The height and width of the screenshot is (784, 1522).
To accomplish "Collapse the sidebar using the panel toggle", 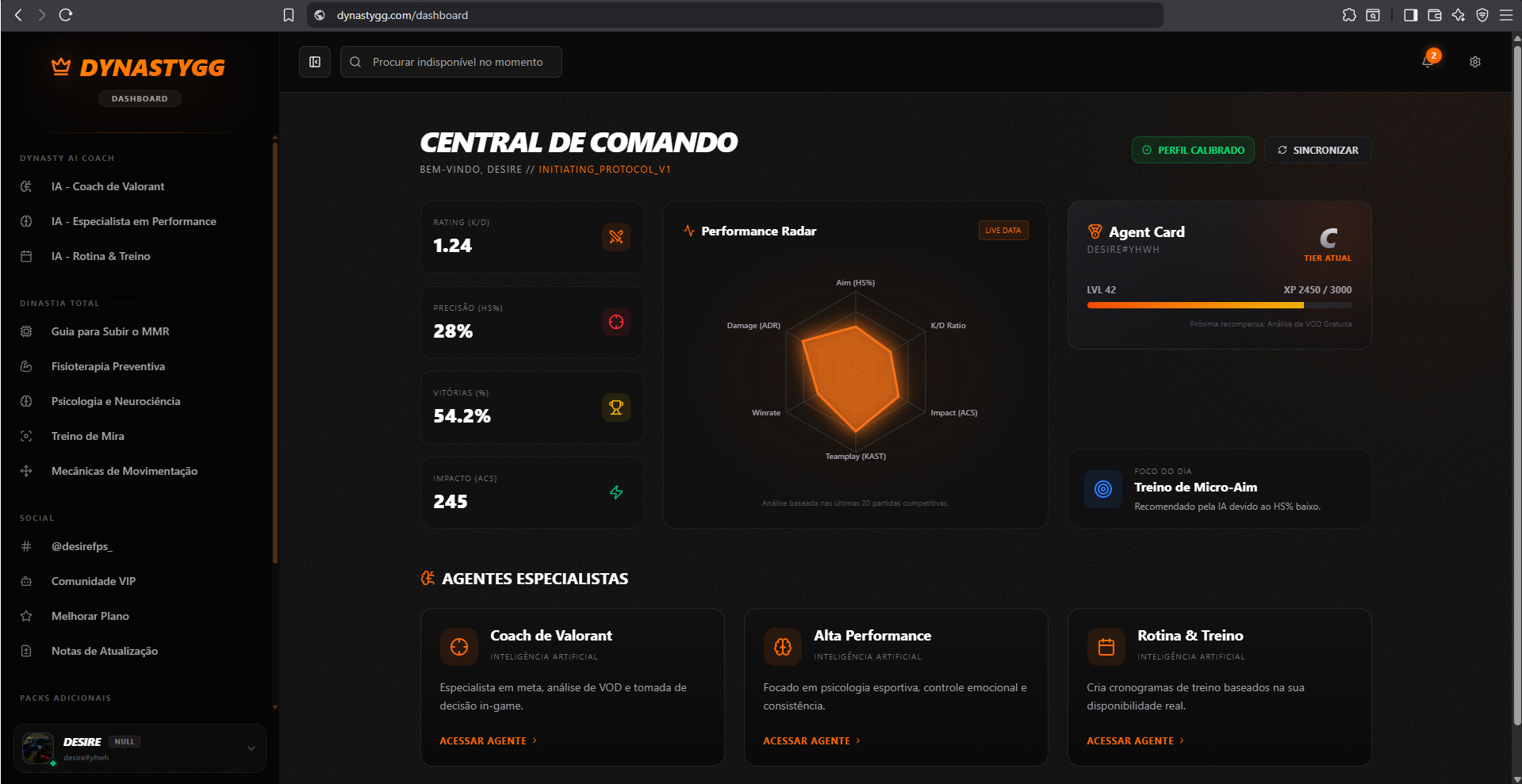I will pyautogui.click(x=314, y=61).
